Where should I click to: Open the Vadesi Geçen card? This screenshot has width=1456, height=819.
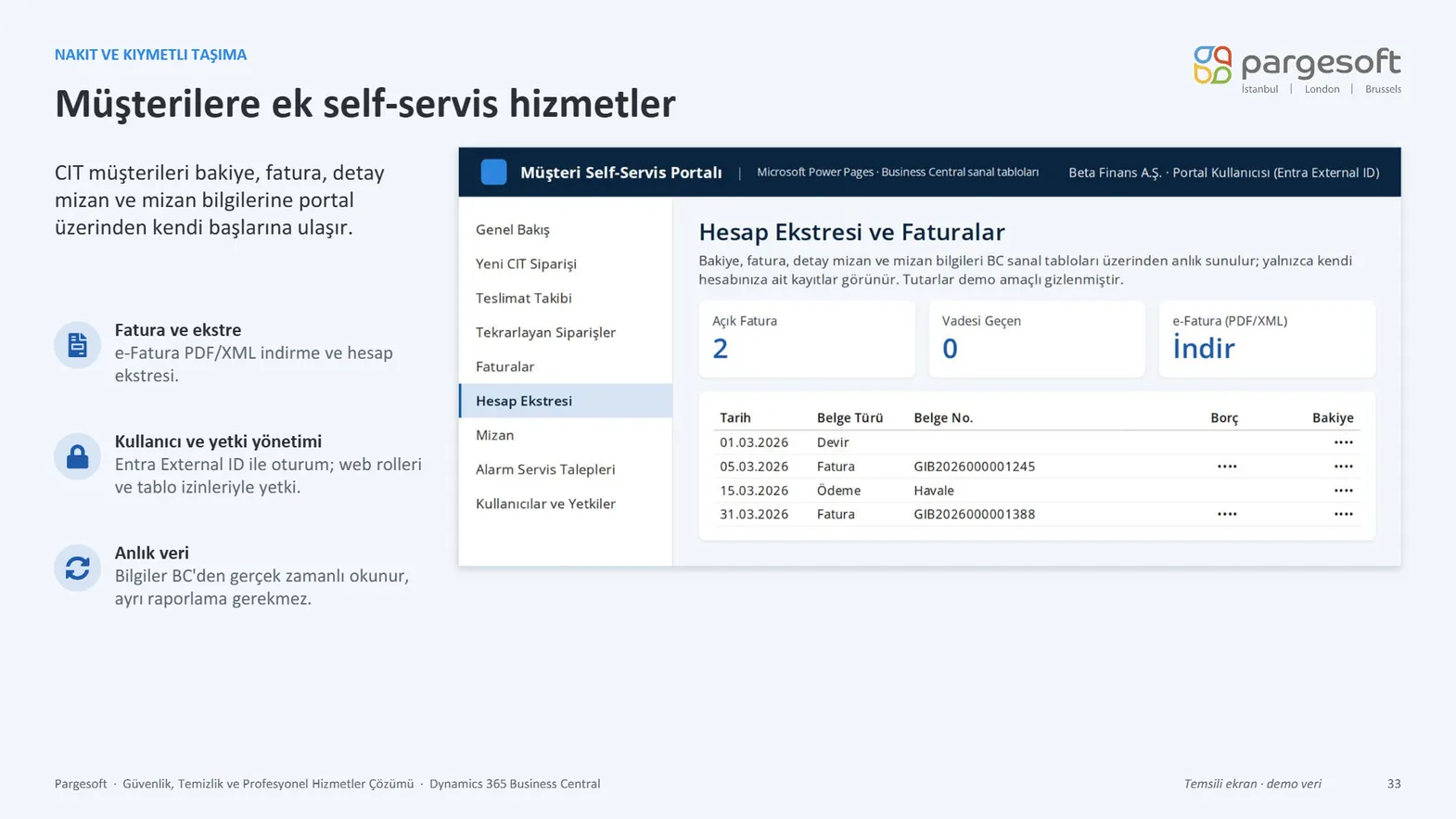1037,339
